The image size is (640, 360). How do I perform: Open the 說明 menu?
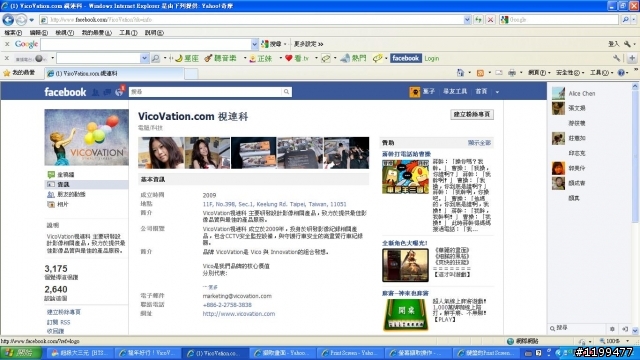[x=154, y=33]
